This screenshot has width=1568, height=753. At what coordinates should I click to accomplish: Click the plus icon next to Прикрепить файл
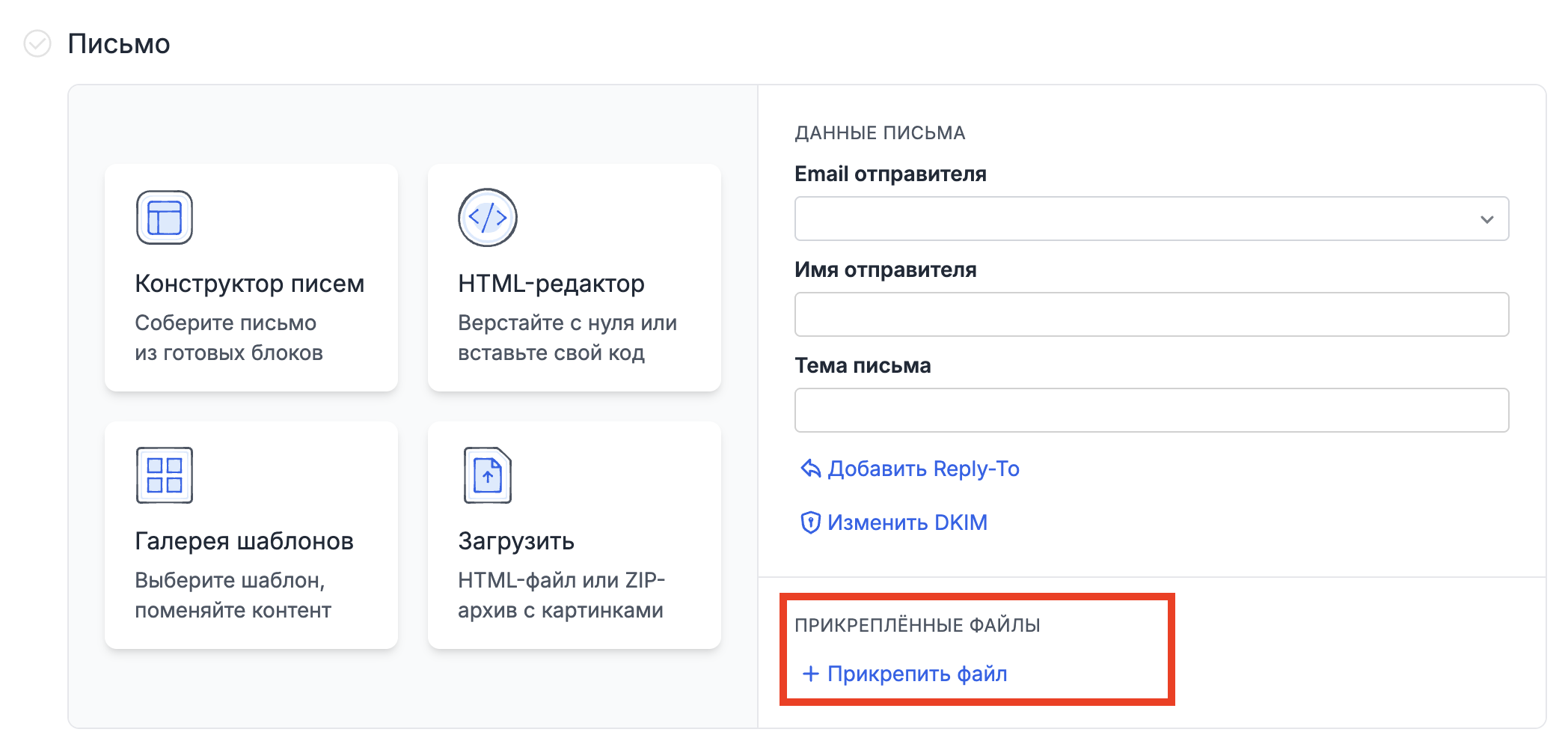[810, 674]
